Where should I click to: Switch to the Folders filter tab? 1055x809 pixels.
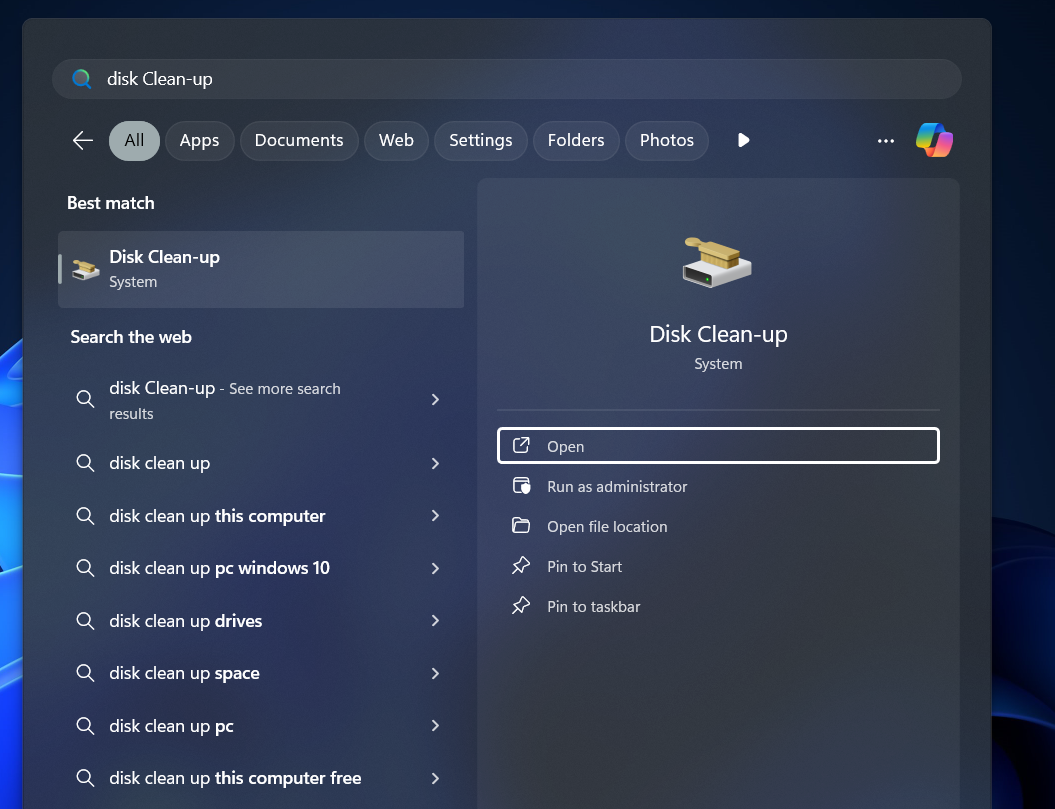576,141
